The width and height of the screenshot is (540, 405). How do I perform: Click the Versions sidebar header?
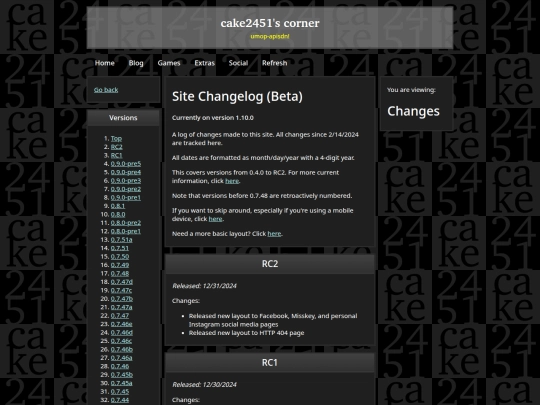coord(123,118)
